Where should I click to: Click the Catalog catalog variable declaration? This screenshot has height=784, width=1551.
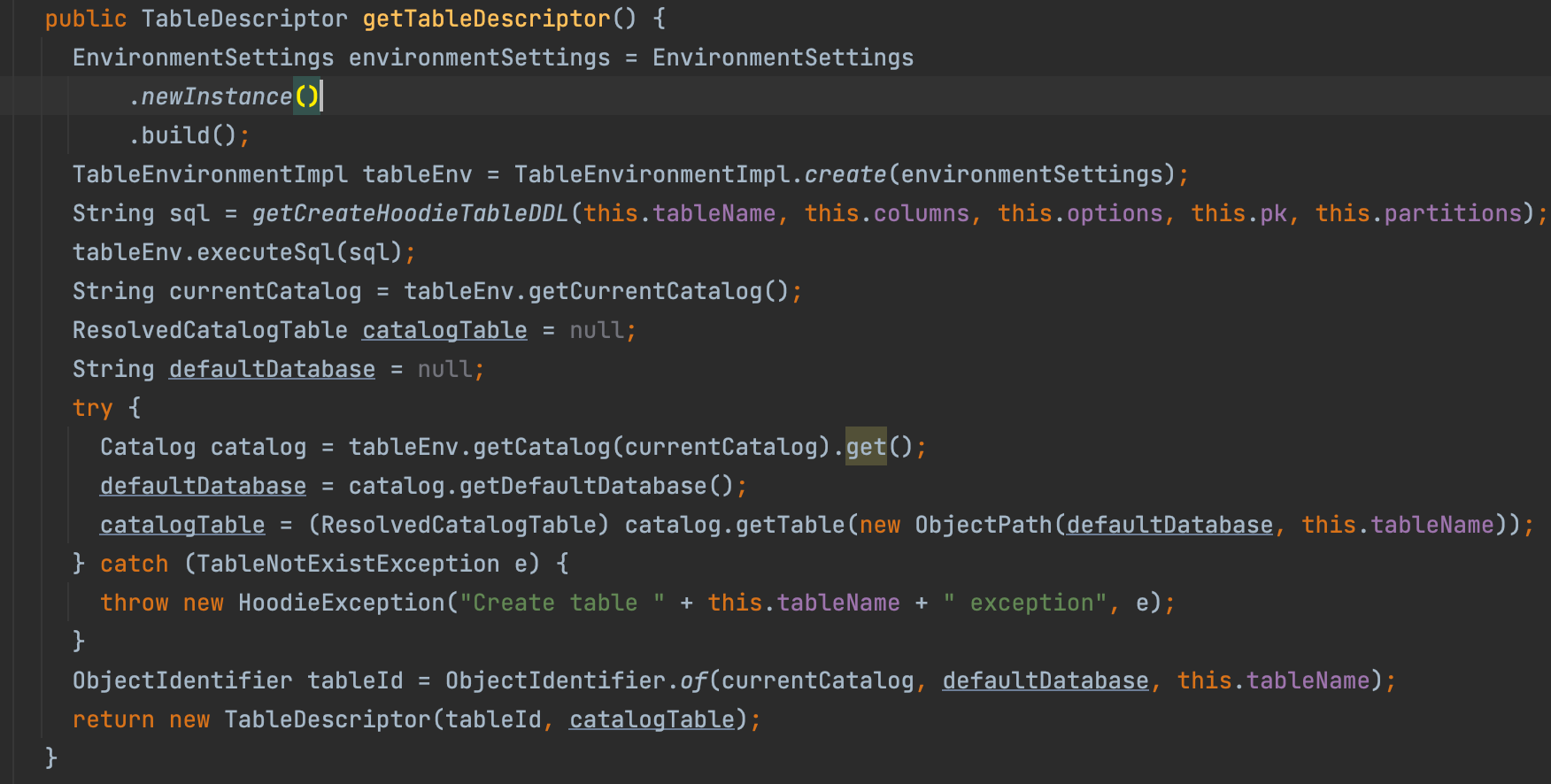(258, 447)
